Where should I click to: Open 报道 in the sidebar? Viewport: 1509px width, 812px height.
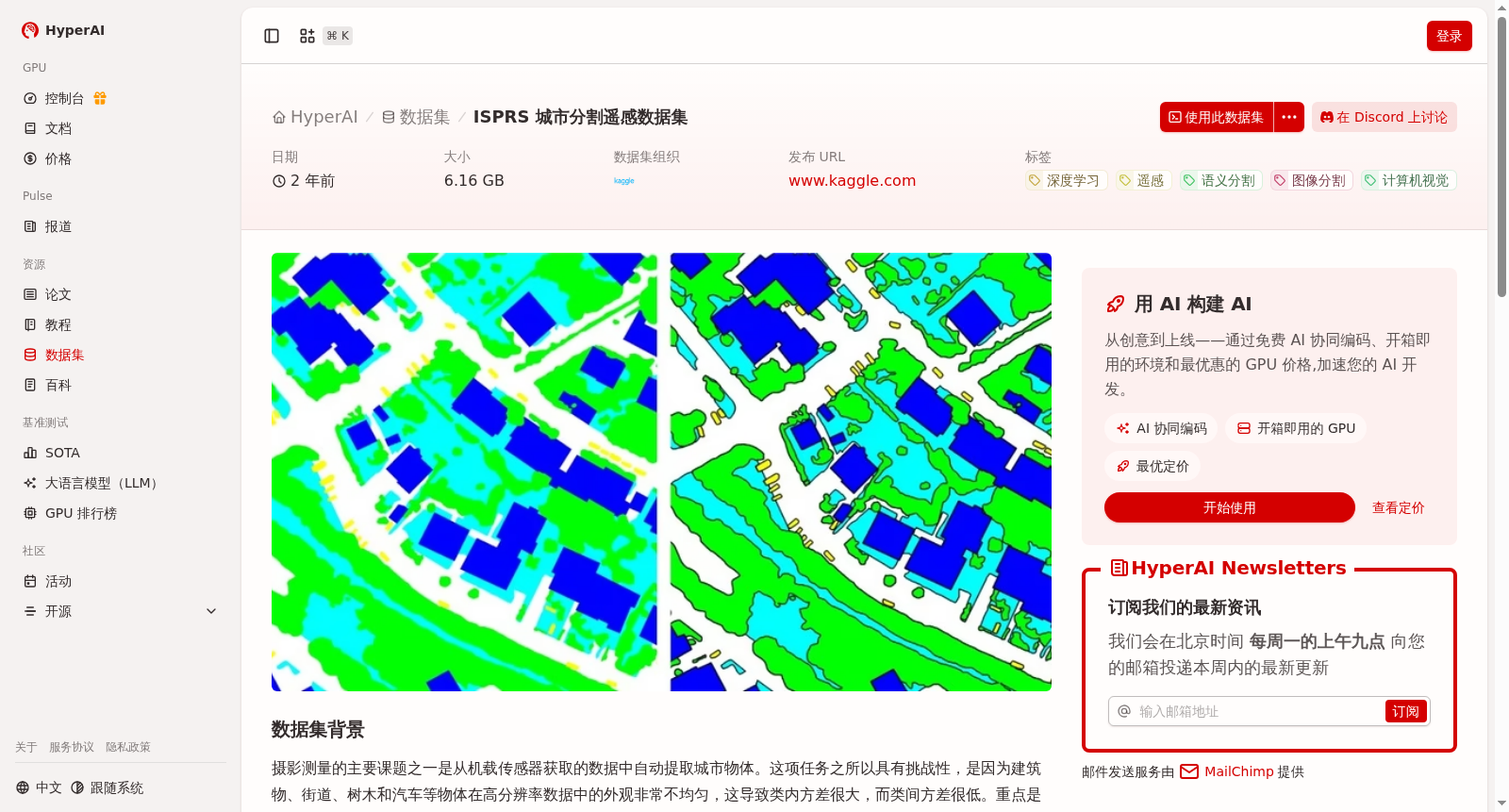pyautogui.click(x=58, y=226)
